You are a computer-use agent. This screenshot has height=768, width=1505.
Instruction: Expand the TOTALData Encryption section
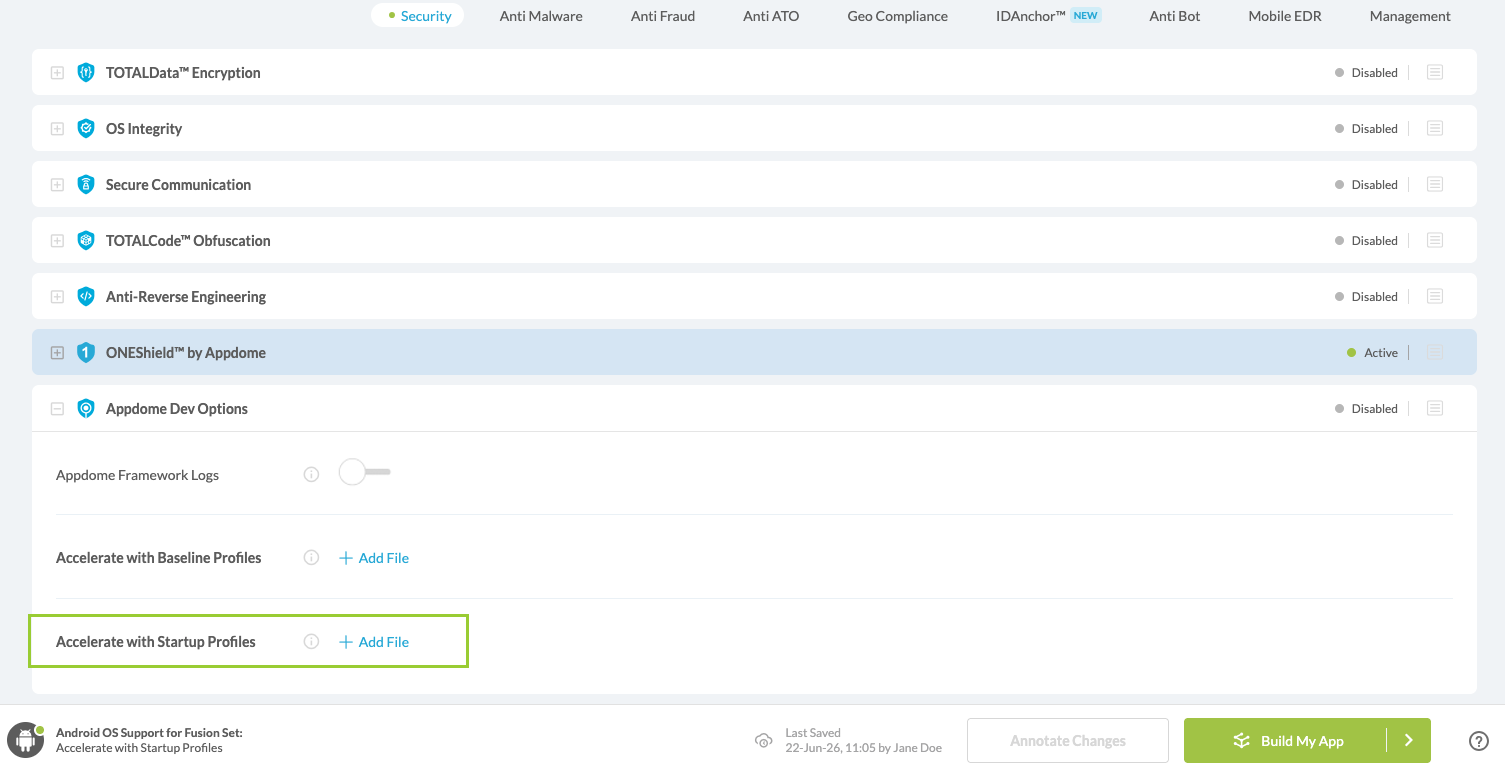click(57, 73)
